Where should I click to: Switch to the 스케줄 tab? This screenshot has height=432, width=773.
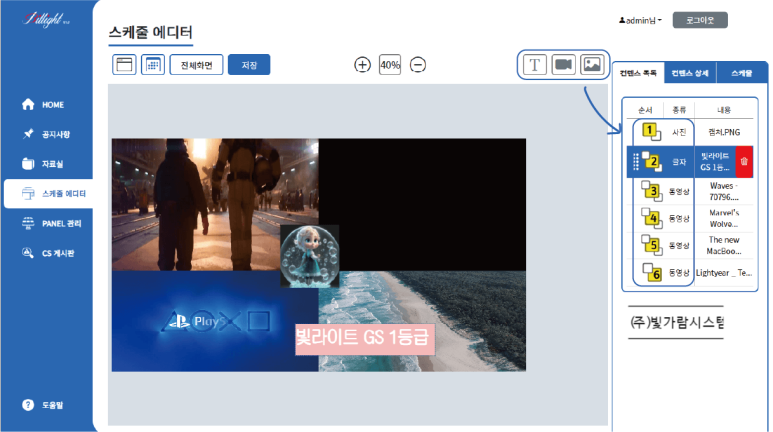pos(742,73)
